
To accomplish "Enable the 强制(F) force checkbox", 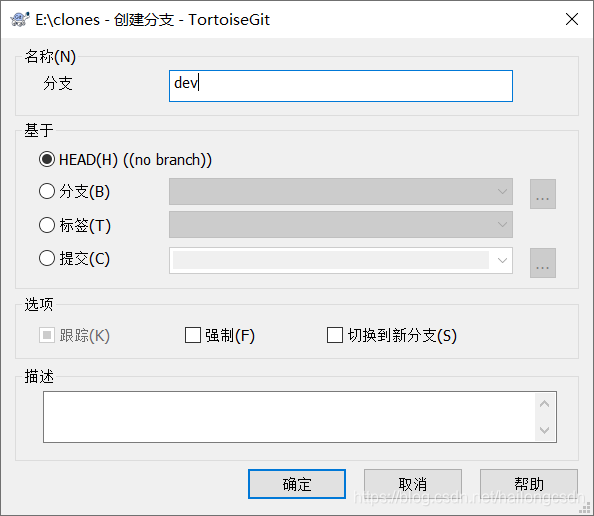I will [x=193, y=335].
